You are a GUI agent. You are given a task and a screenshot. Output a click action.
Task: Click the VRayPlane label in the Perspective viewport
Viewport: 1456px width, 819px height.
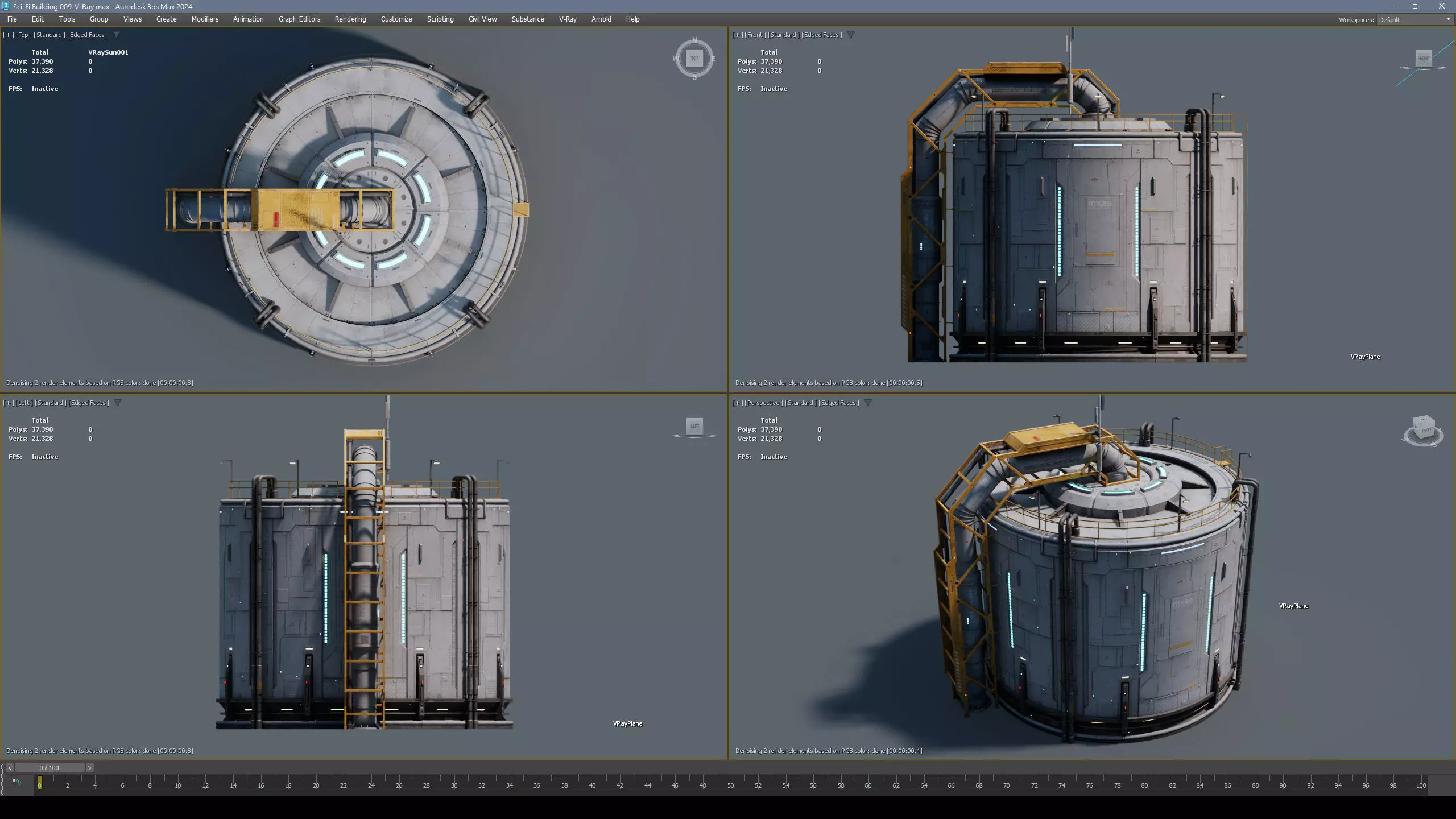pyautogui.click(x=1293, y=606)
